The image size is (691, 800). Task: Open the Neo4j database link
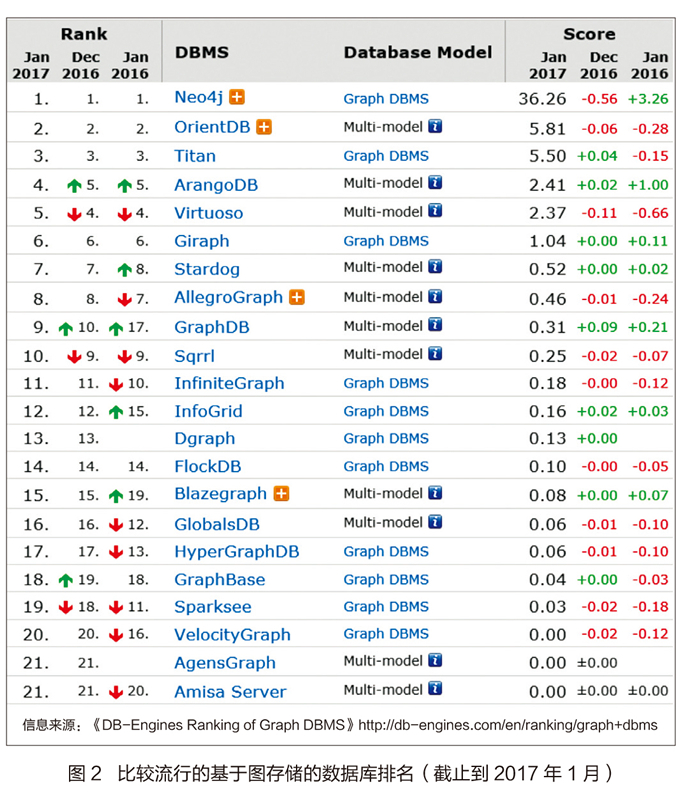[x=198, y=98]
